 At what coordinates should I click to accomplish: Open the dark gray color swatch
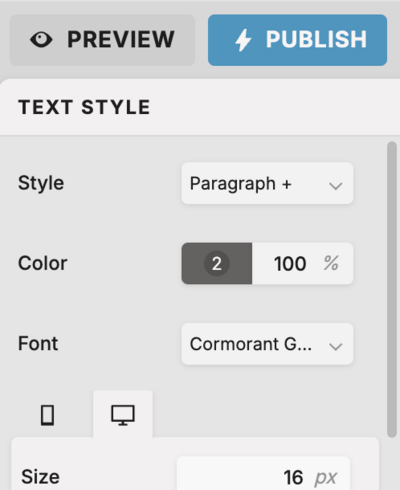pos(217,264)
